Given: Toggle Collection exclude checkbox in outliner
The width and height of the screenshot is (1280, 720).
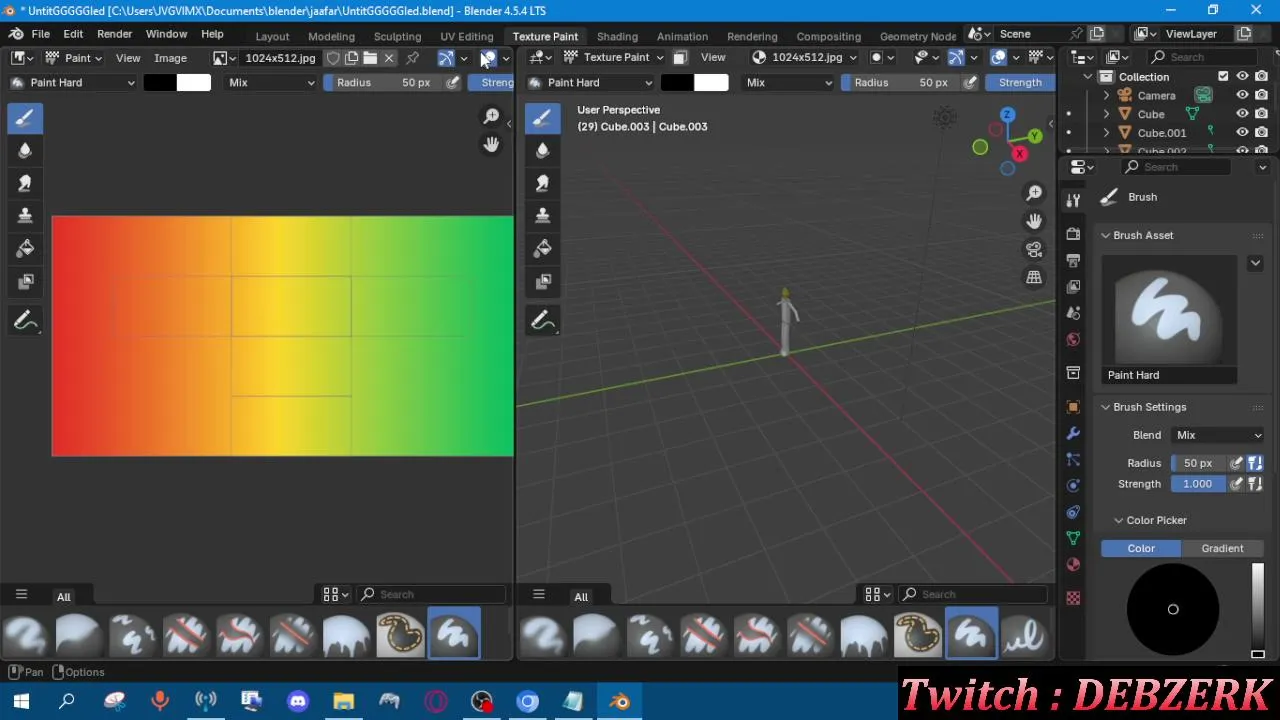Looking at the screenshot, I should tap(1223, 76).
